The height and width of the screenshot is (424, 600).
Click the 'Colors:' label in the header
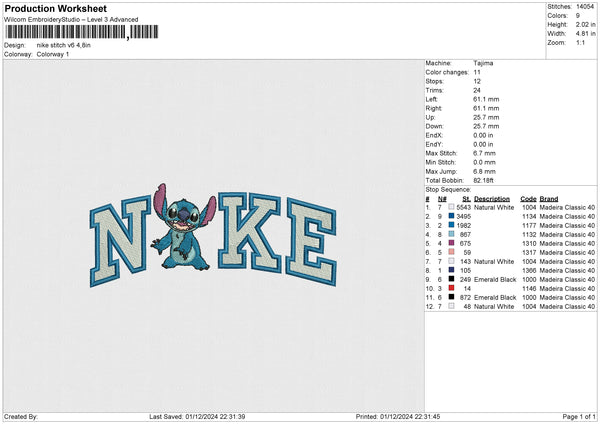point(557,16)
